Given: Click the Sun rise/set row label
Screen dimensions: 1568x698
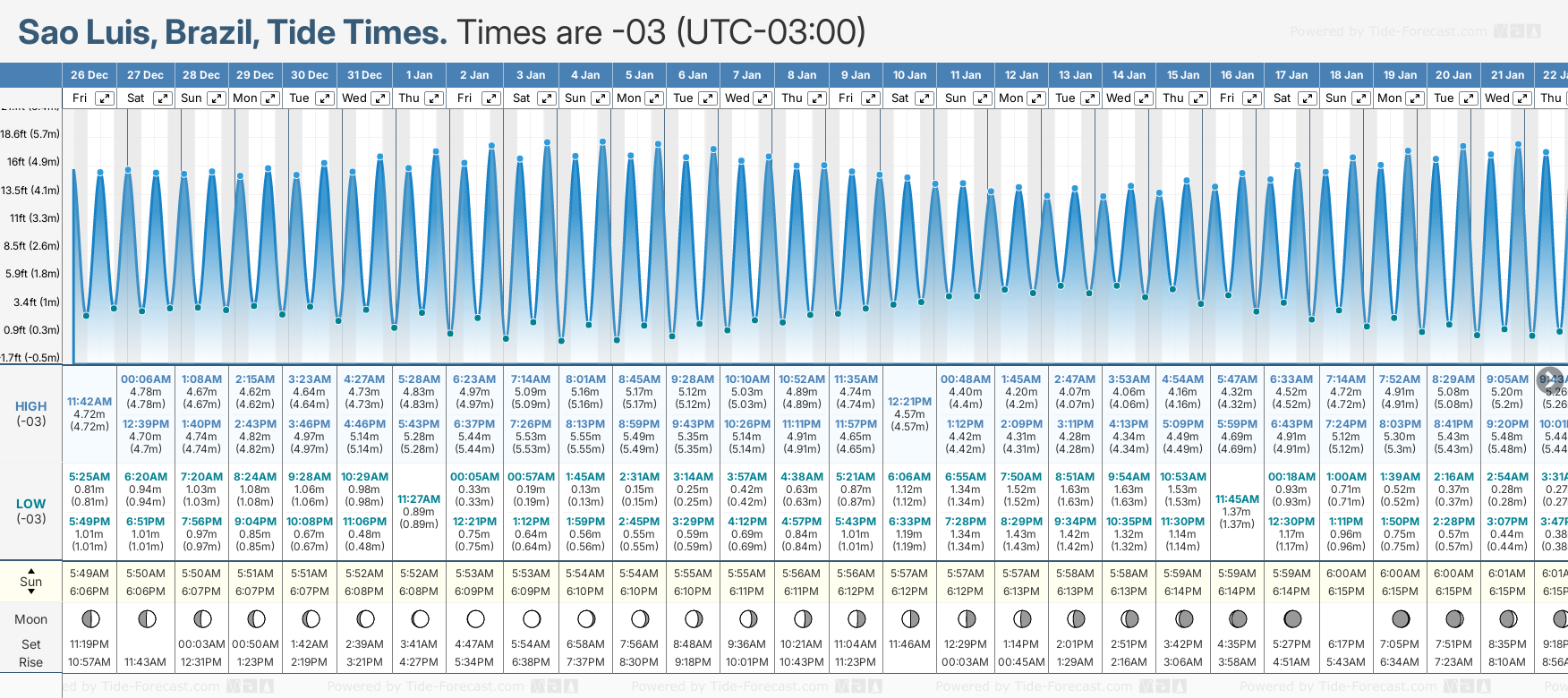Looking at the screenshot, I should pyautogui.click(x=31, y=581).
